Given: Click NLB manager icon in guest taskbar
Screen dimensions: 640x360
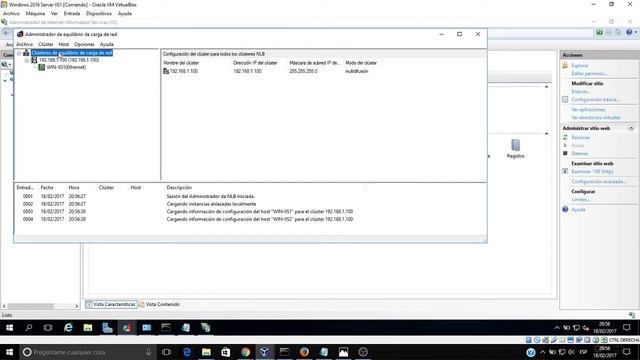Looking at the screenshot, I should tap(127, 328).
